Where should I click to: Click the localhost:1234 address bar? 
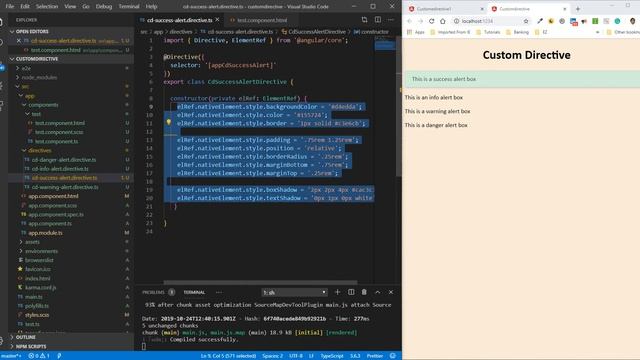[491, 21]
